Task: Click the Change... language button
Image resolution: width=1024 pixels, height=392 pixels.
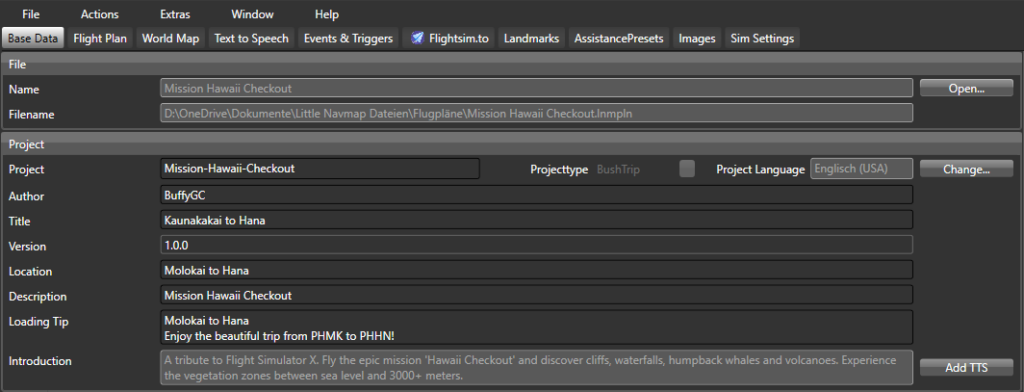Action: coord(967,169)
